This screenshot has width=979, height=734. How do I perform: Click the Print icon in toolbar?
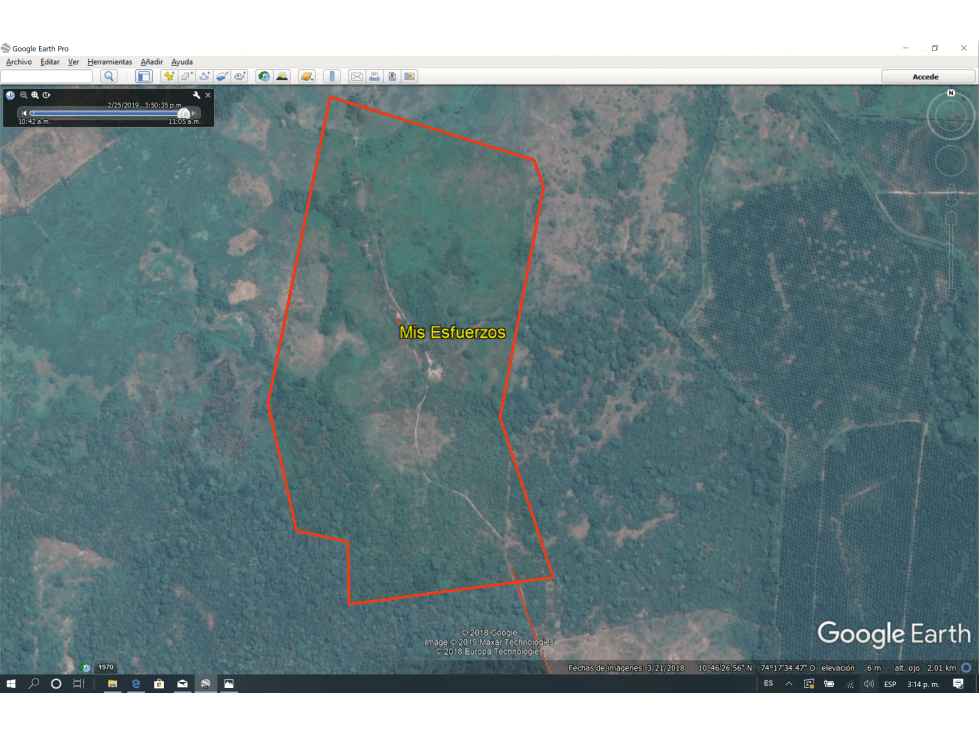click(x=374, y=76)
